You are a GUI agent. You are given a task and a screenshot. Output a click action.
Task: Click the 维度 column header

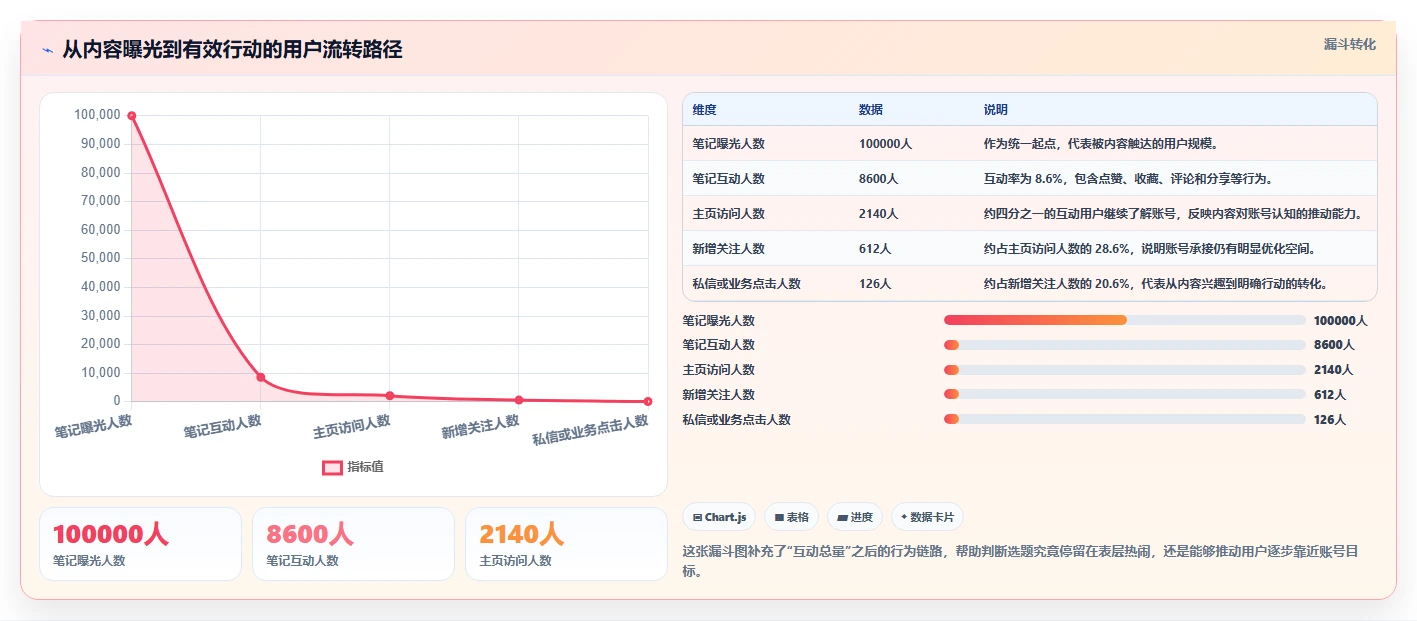[704, 110]
